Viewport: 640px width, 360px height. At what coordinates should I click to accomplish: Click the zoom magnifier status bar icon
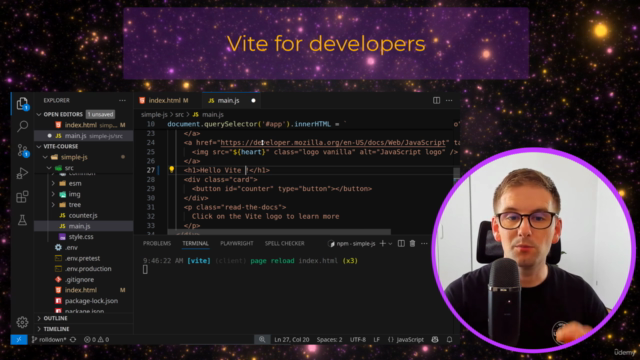(x=262, y=340)
